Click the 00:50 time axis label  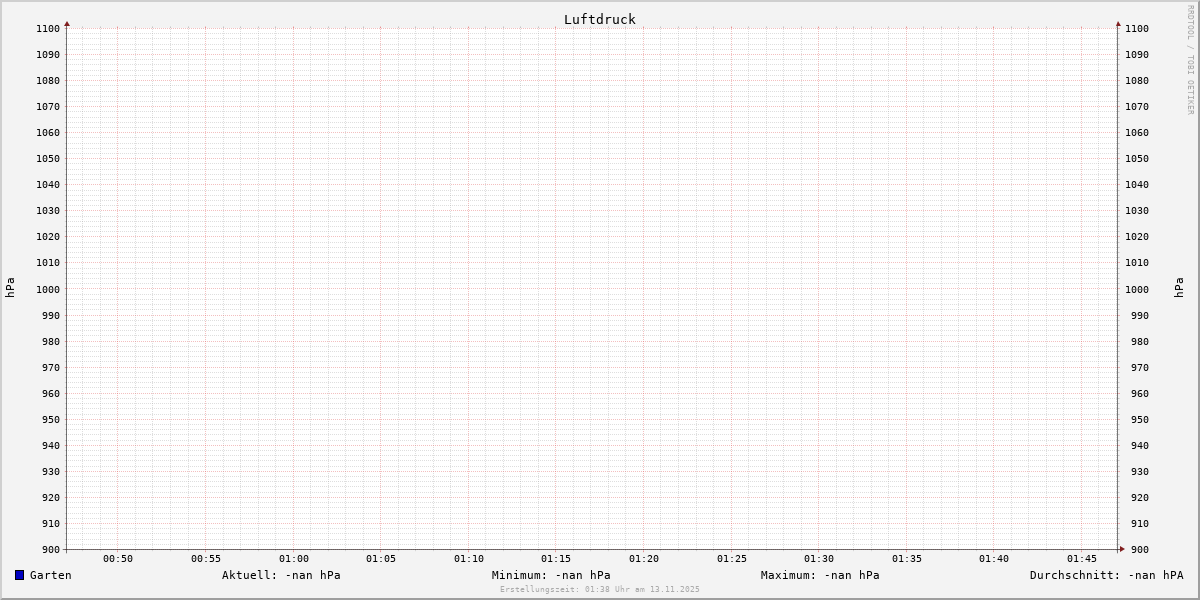(x=118, y=559)
